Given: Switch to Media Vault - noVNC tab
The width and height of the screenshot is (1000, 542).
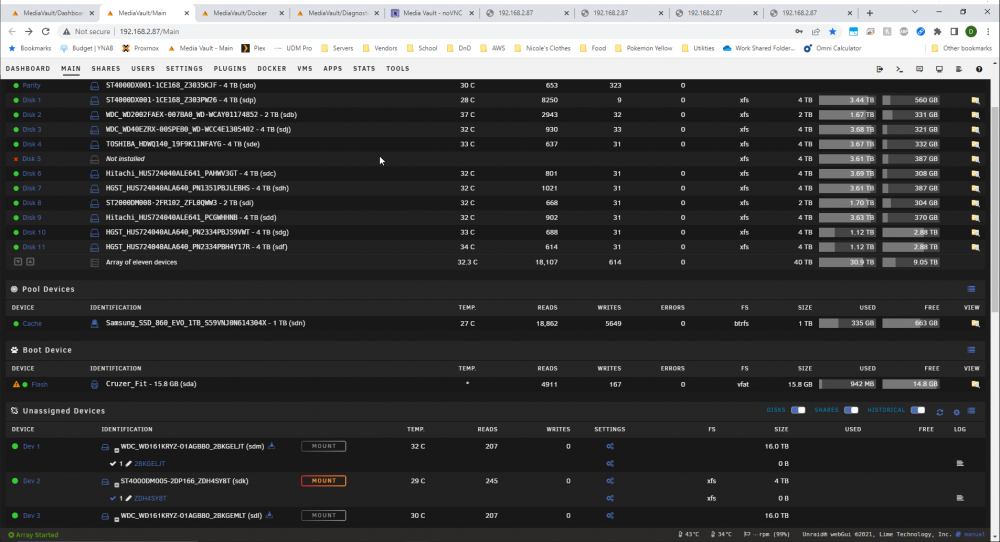Looking at the screenshot, I should click(x=432, y=13).
